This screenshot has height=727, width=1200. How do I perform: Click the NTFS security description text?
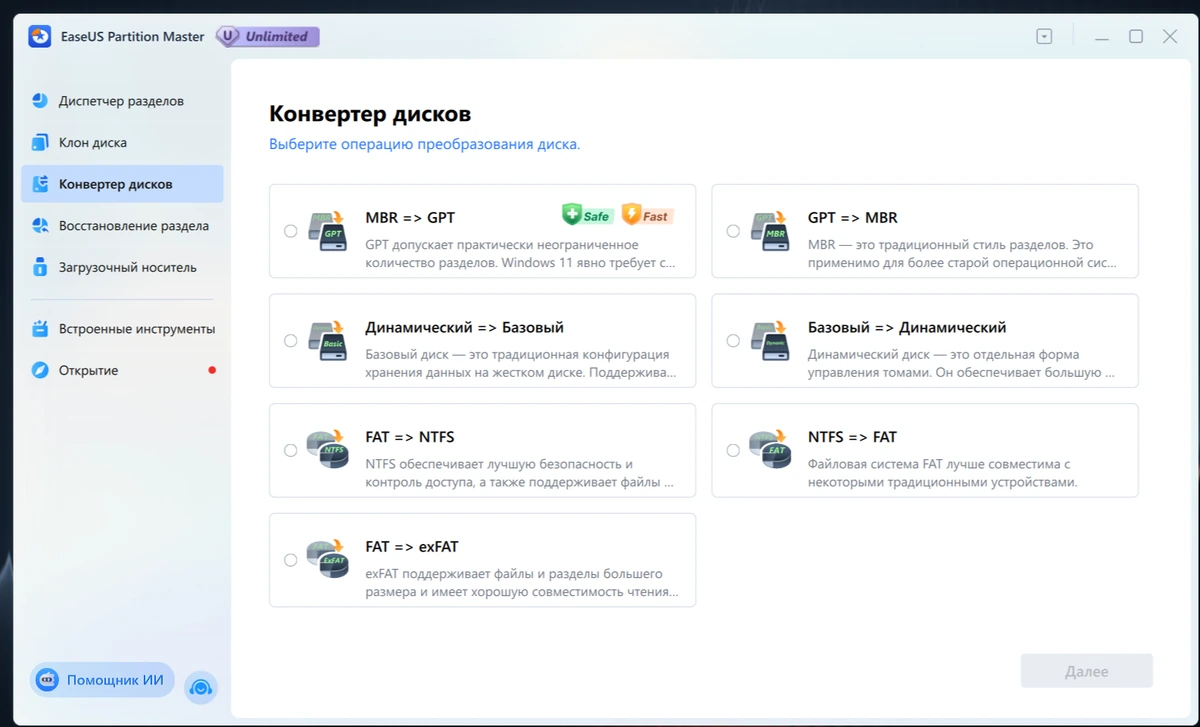coord(520,473)
